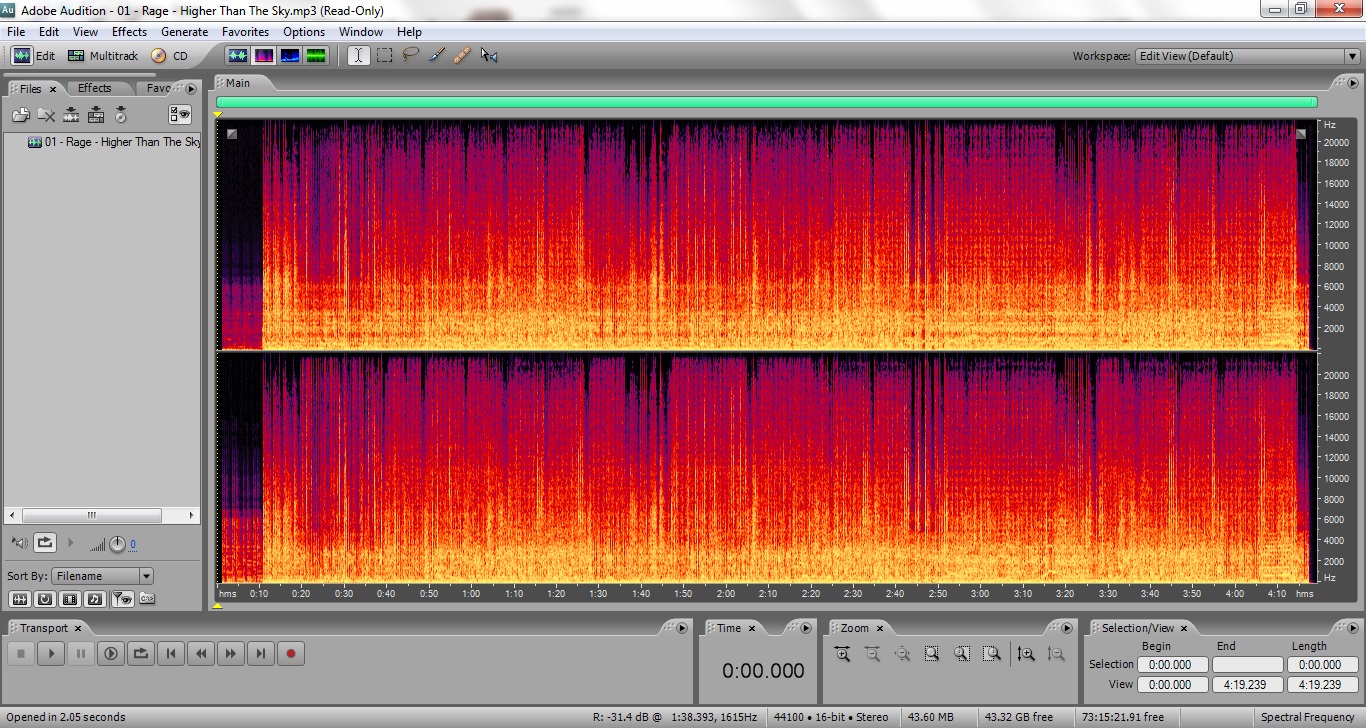Adjust the preview volume knob

coord(117,544)
